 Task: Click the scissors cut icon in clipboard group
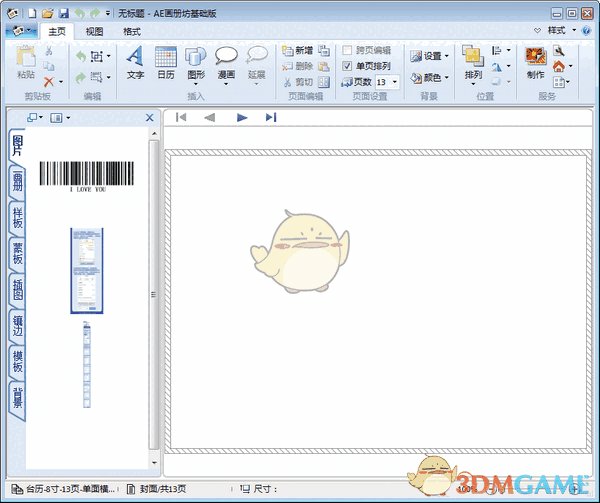(x=49, y=50)
